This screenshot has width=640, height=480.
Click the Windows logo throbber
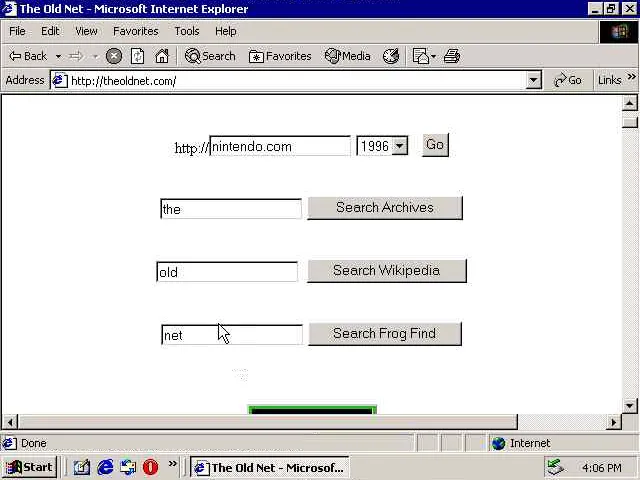pos(619,32)
